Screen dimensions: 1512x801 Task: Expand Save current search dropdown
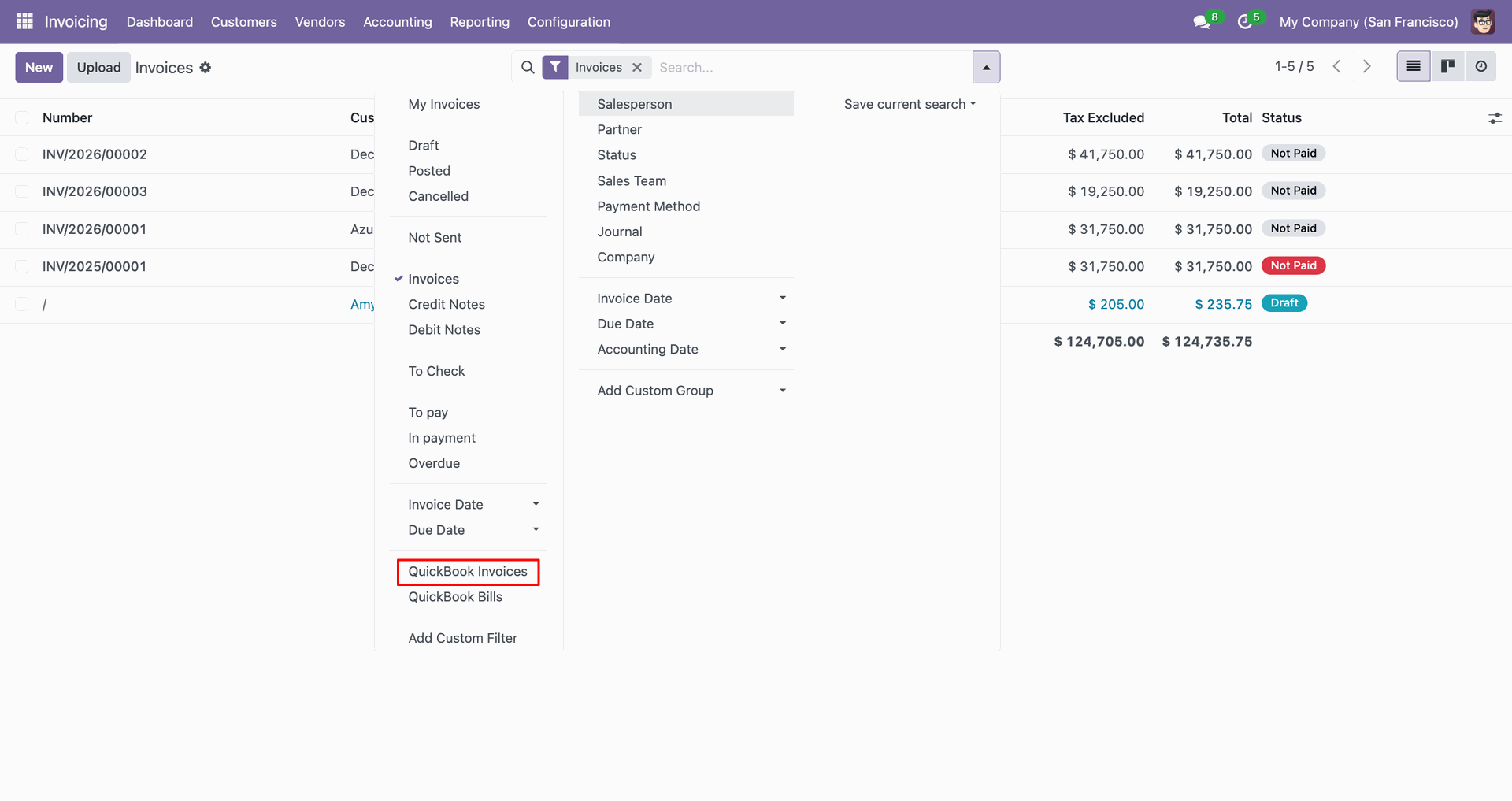pos(910,104)
